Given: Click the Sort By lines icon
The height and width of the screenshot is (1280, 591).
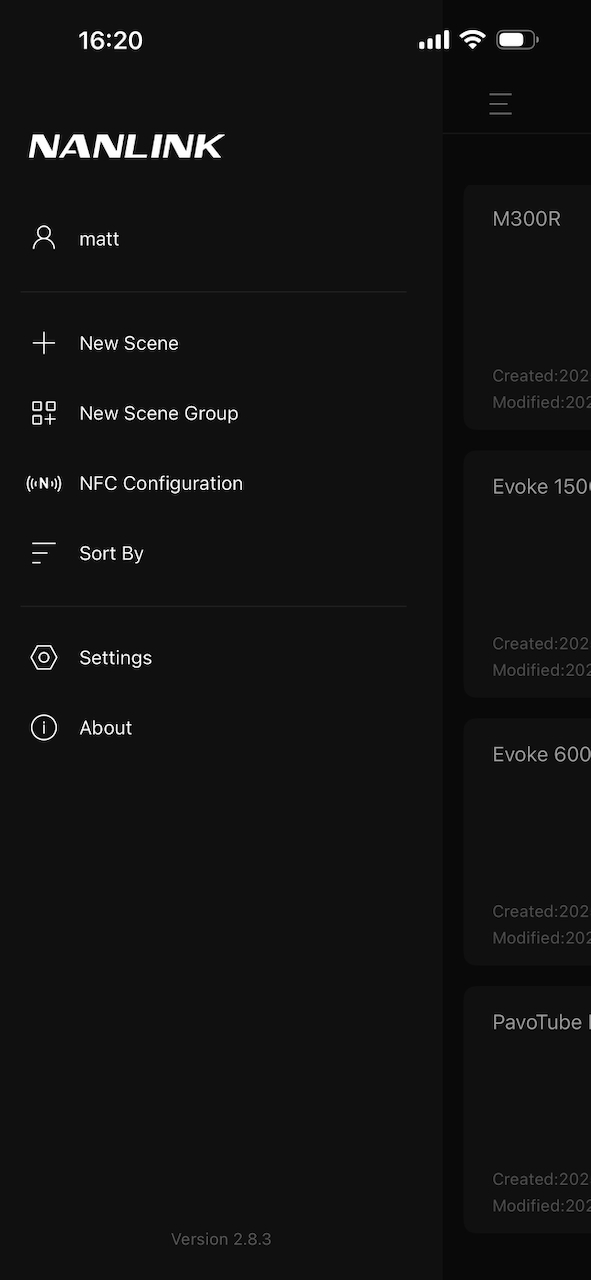Looking at the screenshot, I should (41, 552).
